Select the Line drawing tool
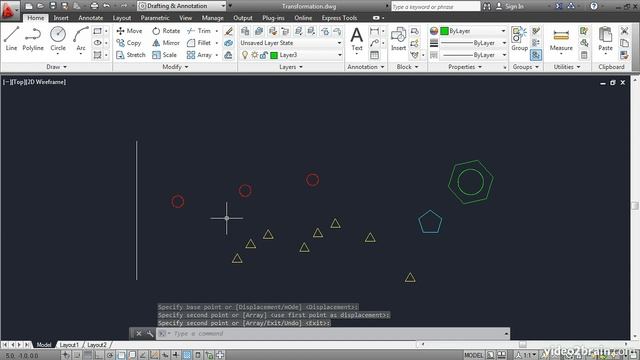Screen dimensions: 640x360 click(11, 39)
